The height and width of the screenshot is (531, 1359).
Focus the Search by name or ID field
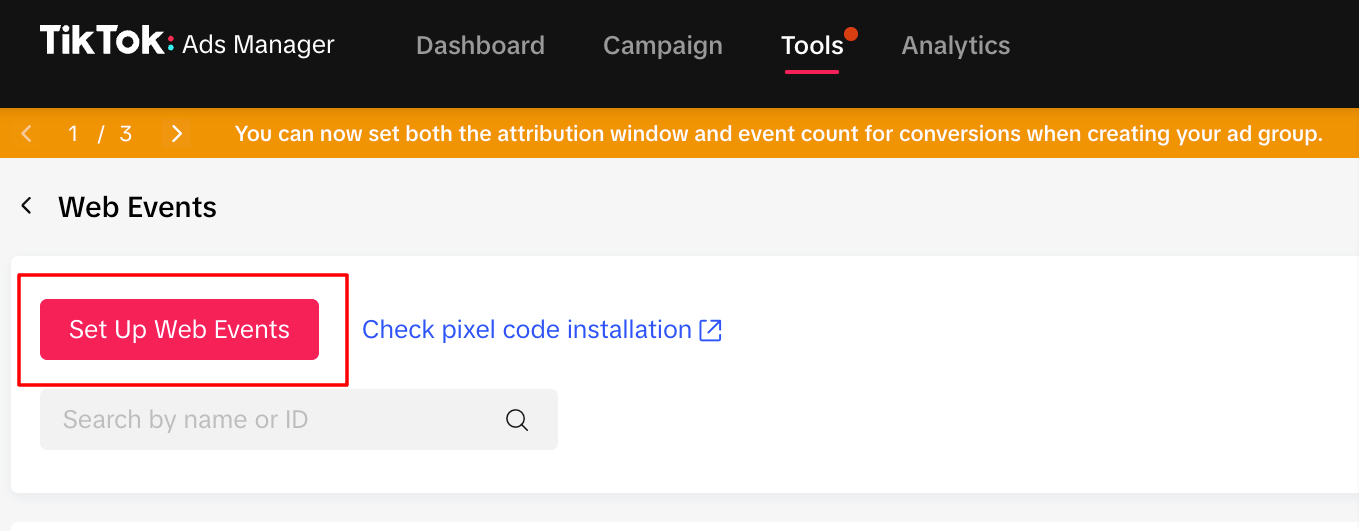tap(299, 419)
